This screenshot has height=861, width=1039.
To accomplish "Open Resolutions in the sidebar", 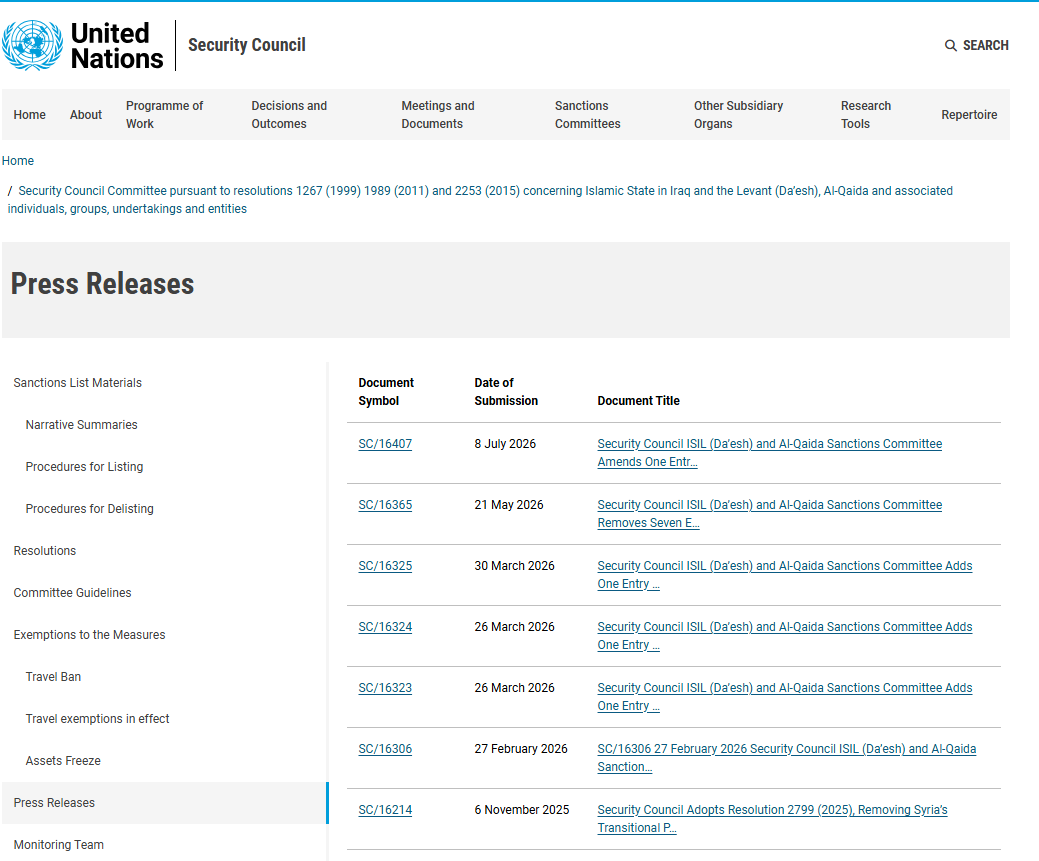I will point(45,551).
